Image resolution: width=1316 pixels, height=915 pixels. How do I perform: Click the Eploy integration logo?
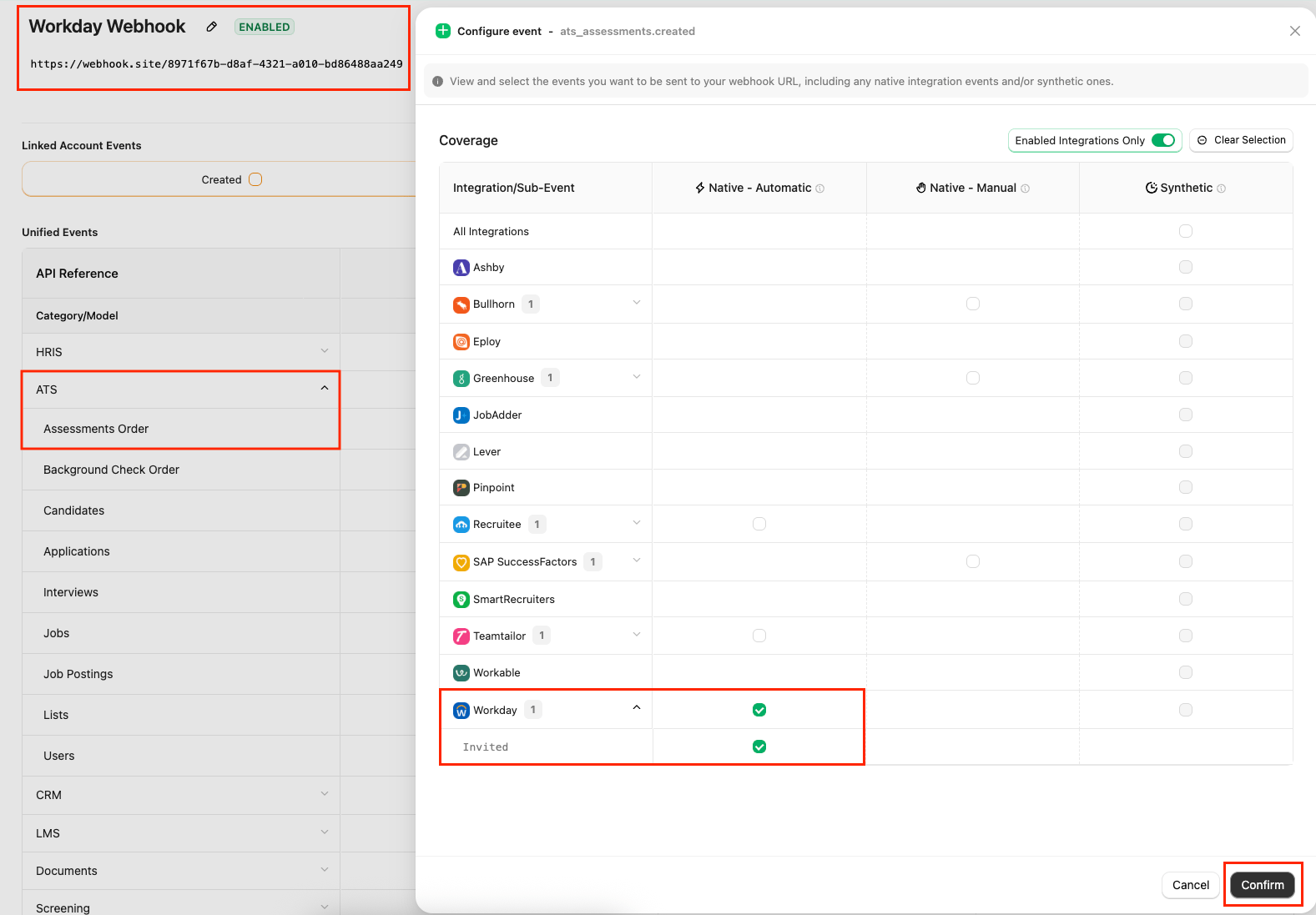pyautogui.click(x=461, y=342)
